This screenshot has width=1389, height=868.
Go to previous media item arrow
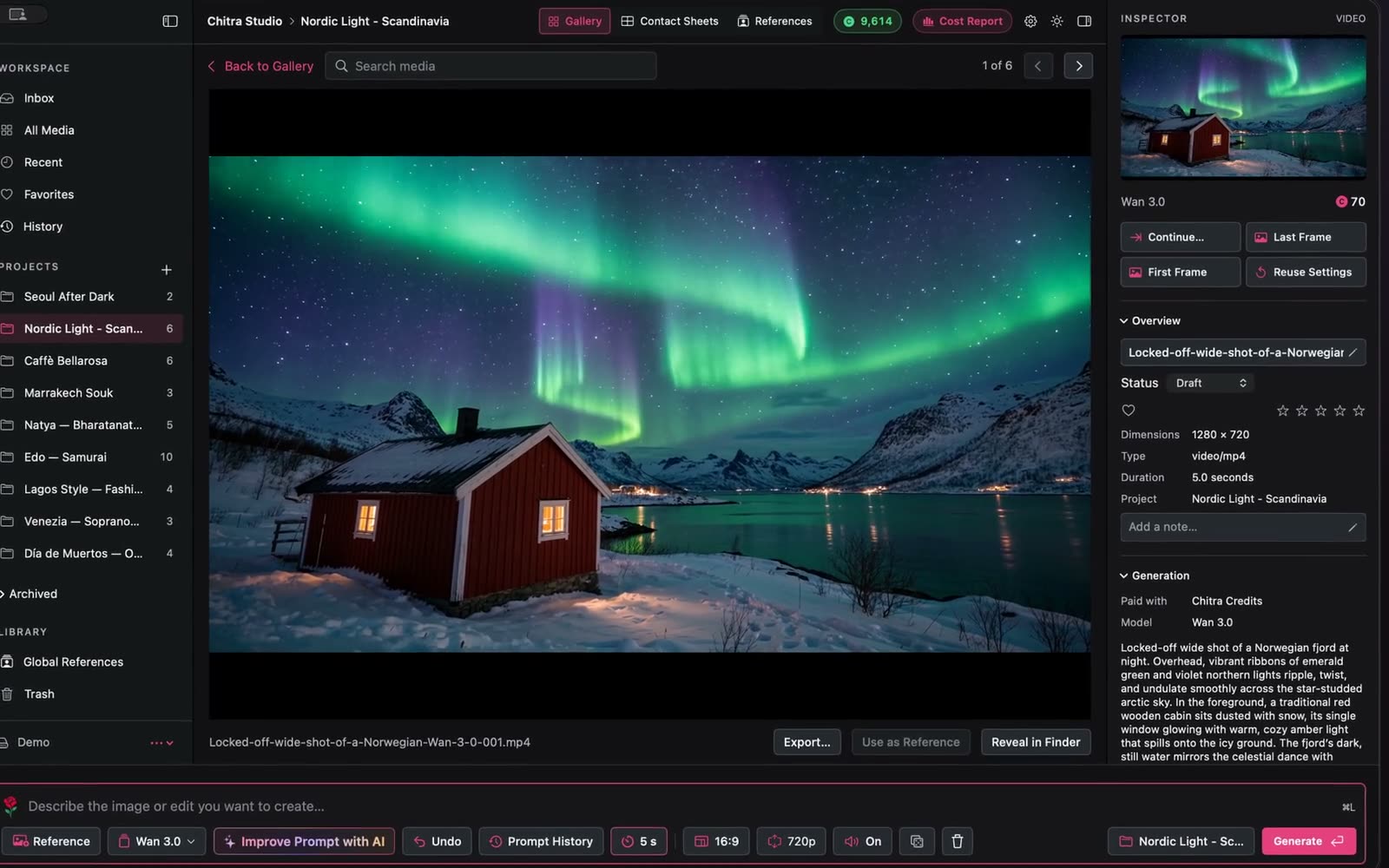(1038, 66)
